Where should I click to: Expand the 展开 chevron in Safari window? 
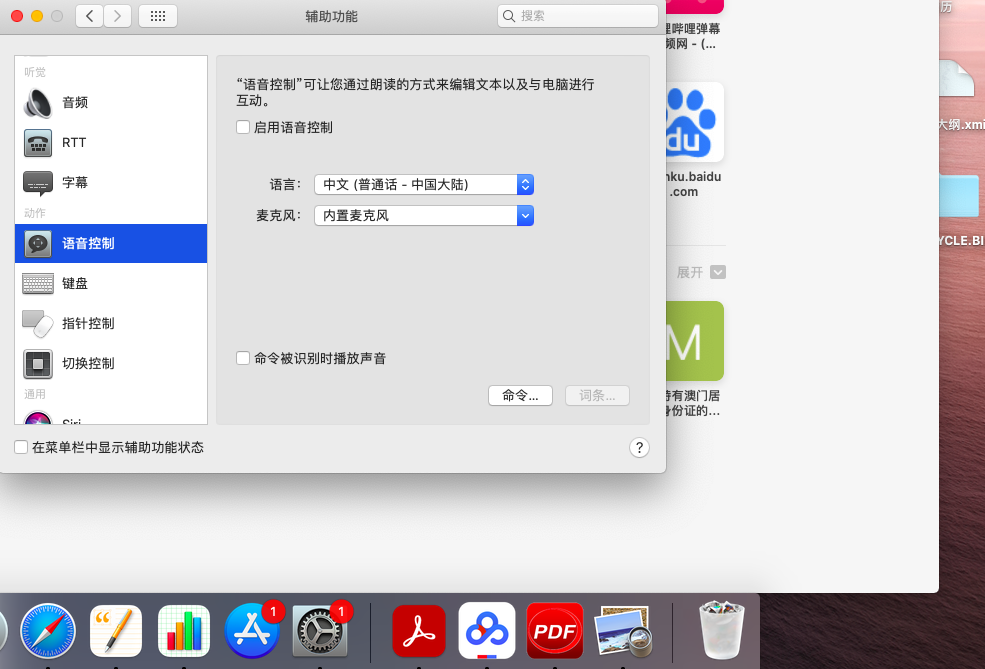pyautogui.click(x=718, y=272)
